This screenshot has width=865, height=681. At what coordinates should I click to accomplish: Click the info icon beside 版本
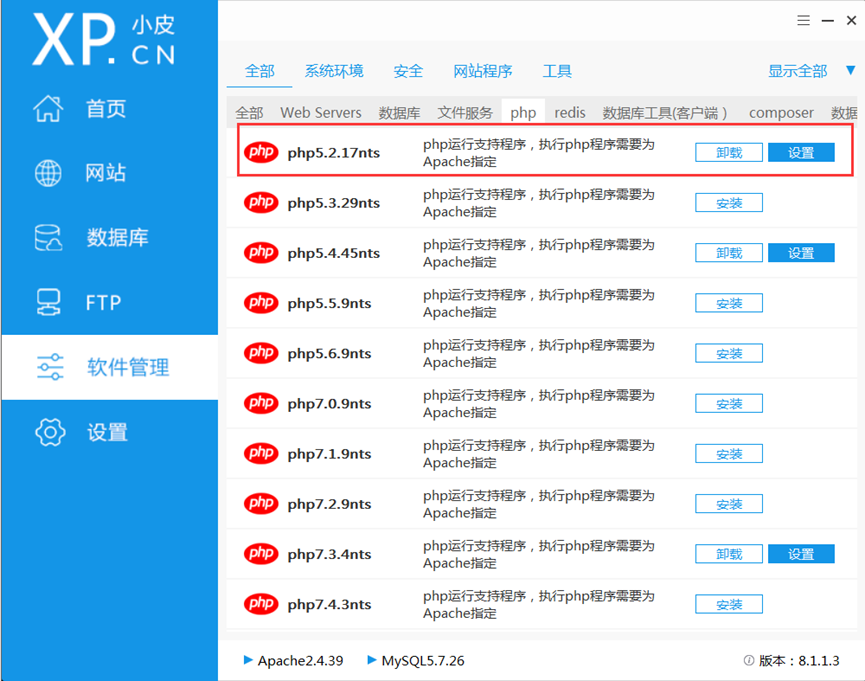pyautogui.click(x=749, y=661)
